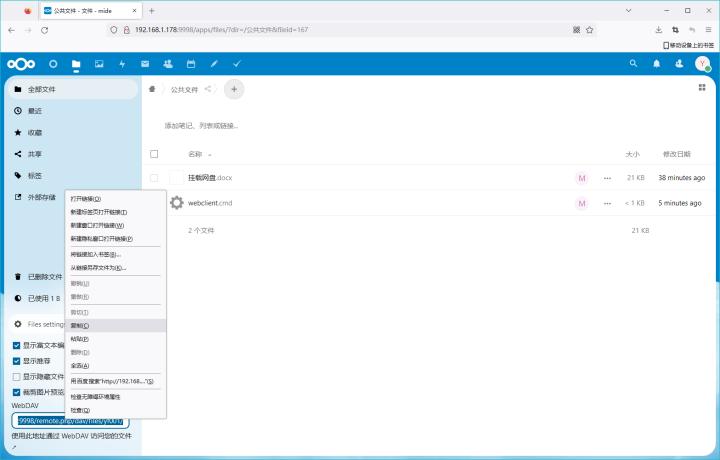The width and height of the screenshot is (720, 460).
Task: Choose 从链接另存文件为 in the context menu
Action: coord(116,268)
